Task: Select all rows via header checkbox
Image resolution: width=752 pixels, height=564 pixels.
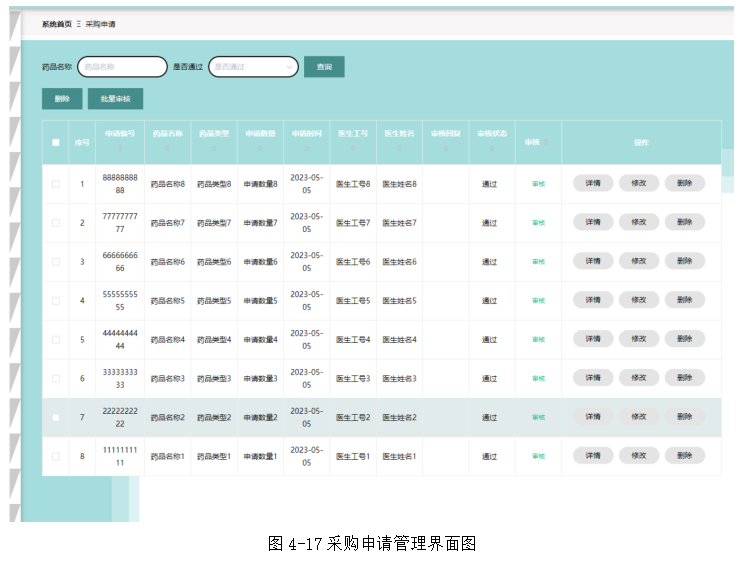Action: click(x=56, y=142)
